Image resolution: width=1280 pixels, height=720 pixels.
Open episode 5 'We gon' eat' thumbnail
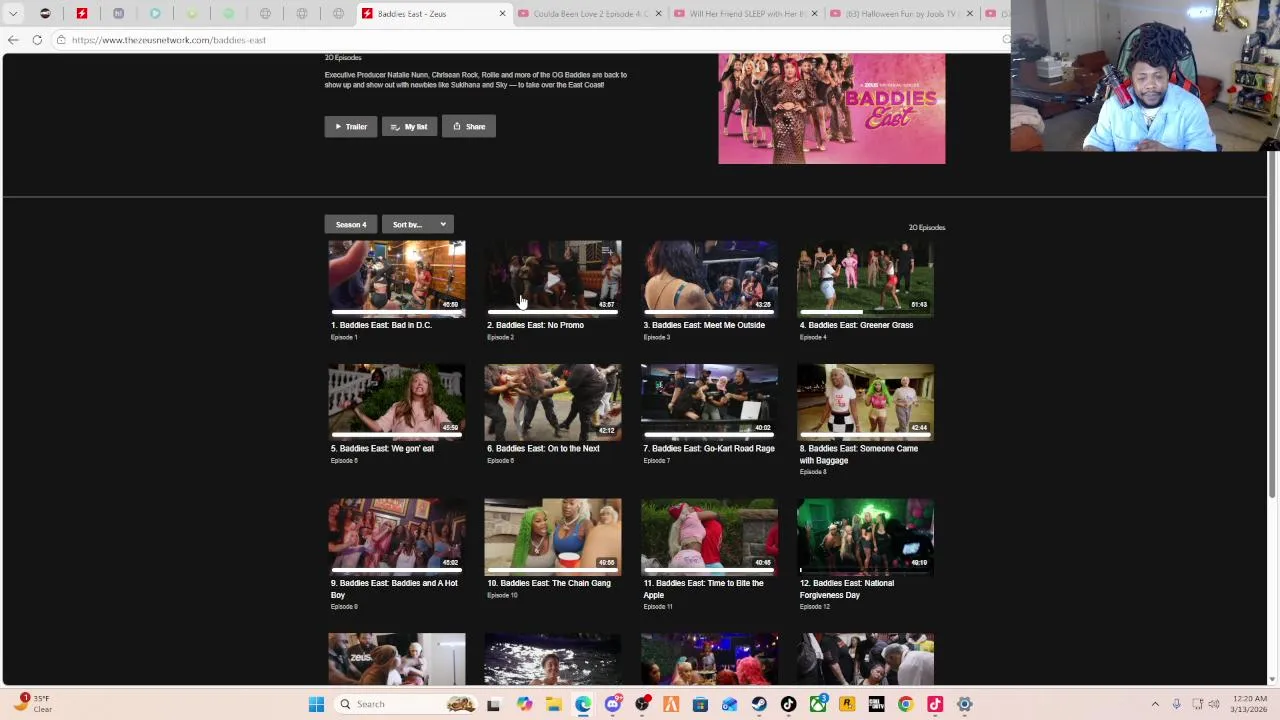(397, 401)
